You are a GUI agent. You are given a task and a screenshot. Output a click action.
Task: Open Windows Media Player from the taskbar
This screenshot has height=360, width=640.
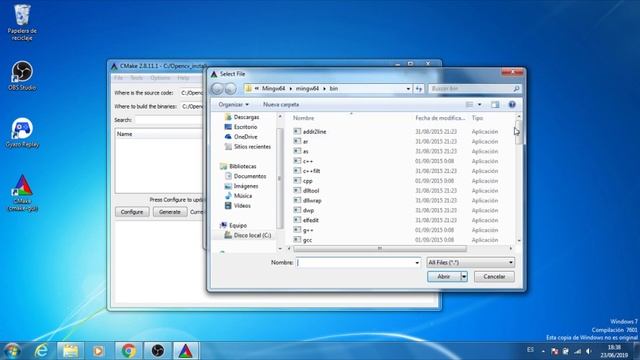point(98,351)
